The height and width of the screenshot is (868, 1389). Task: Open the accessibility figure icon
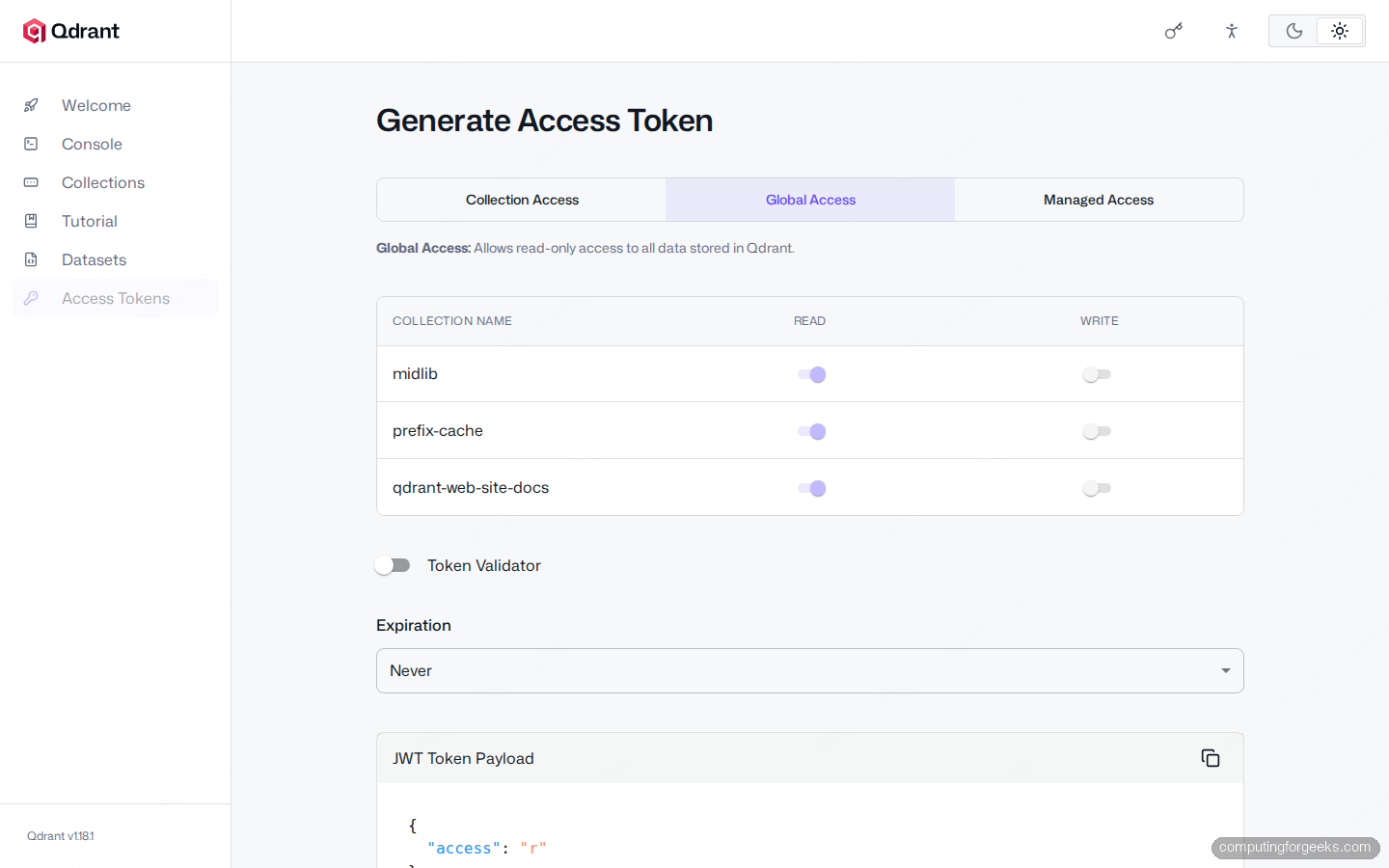click(1232, 31)
